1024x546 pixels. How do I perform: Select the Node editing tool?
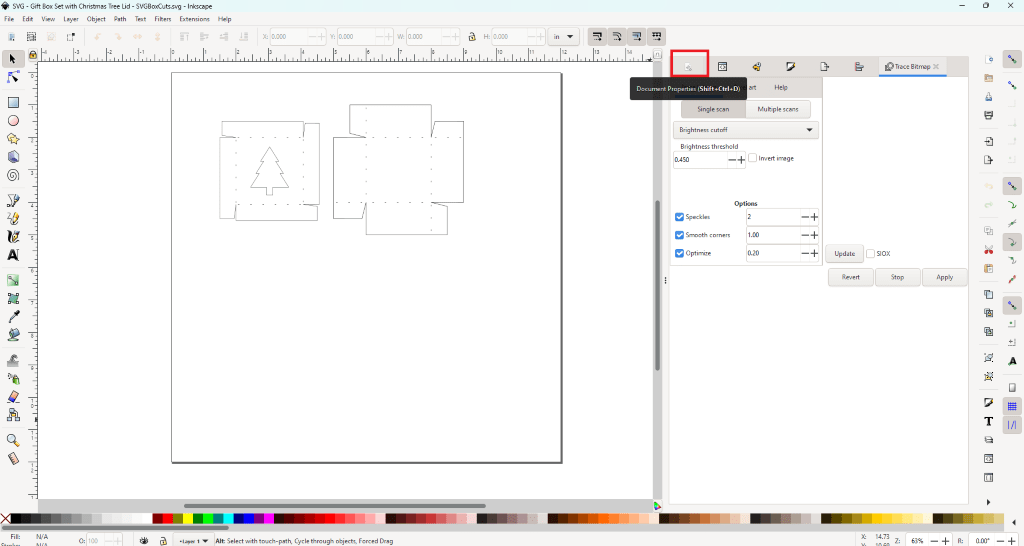click(x=13, y=77)
